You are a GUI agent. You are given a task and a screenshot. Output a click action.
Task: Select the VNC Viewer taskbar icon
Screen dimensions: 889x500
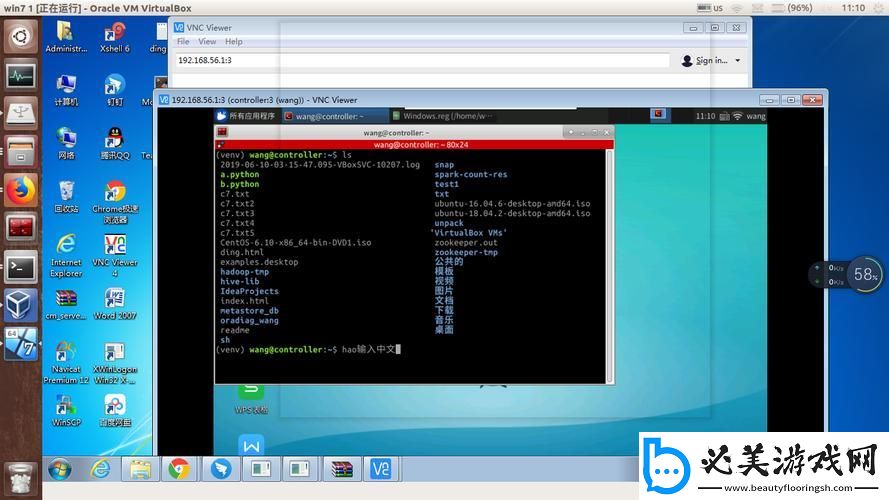click(x=381, y=468)
